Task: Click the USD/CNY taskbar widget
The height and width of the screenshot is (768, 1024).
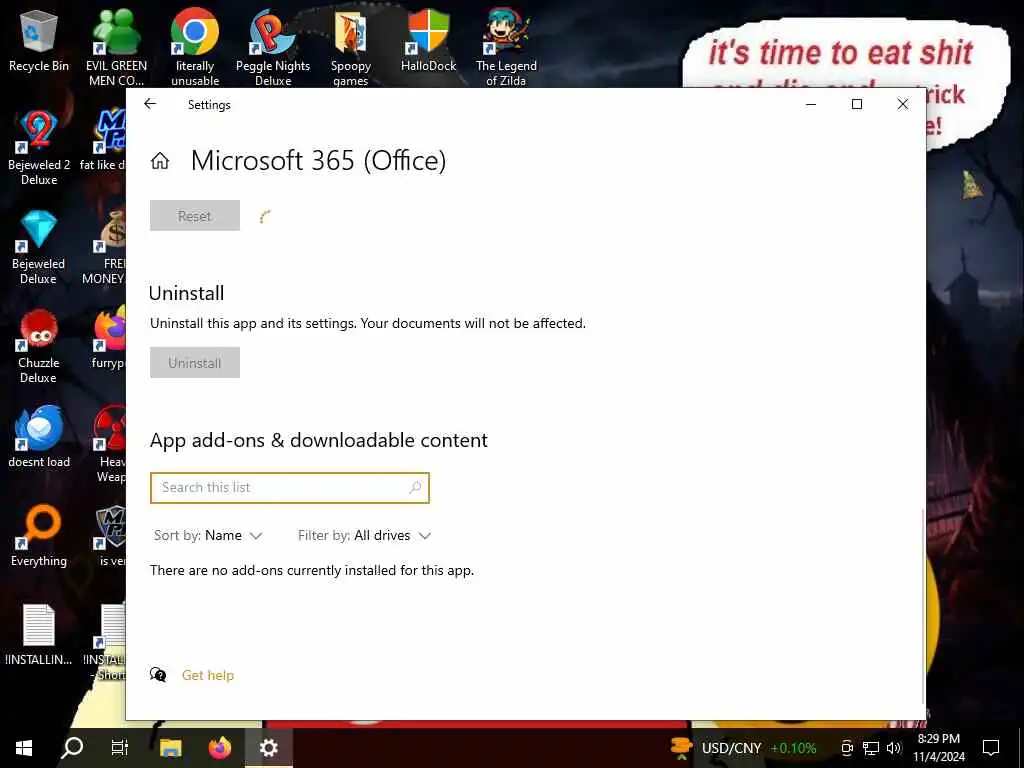Action: click(x=744, y=748)
